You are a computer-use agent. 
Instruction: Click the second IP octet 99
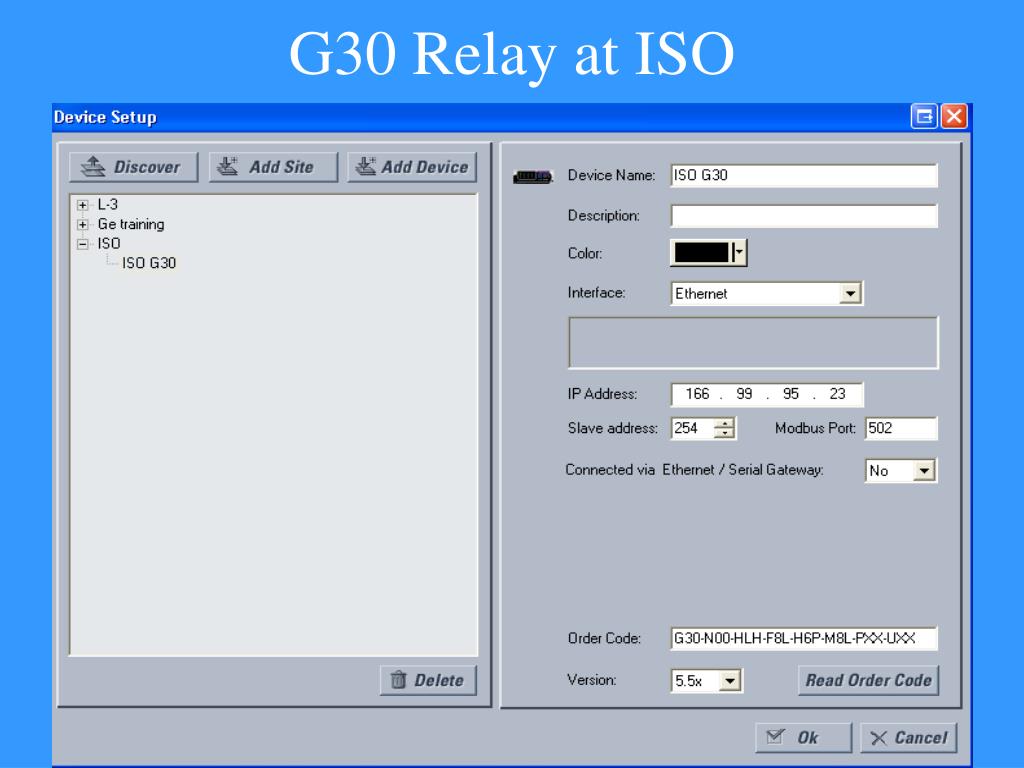(744, 394)
